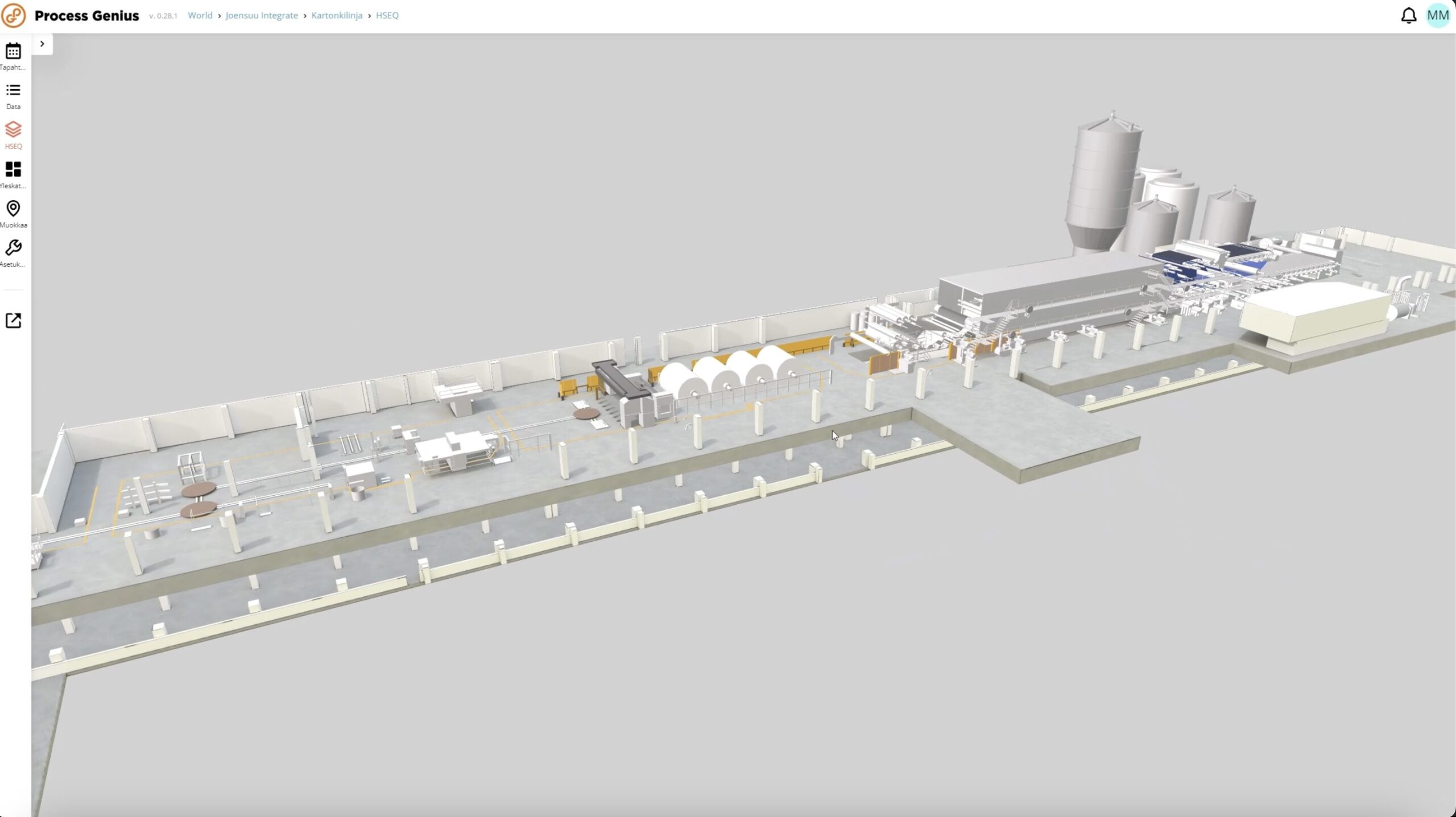Click the Process Genius logo
Screen dimensions: 1456x817
(x=14, y=15)
